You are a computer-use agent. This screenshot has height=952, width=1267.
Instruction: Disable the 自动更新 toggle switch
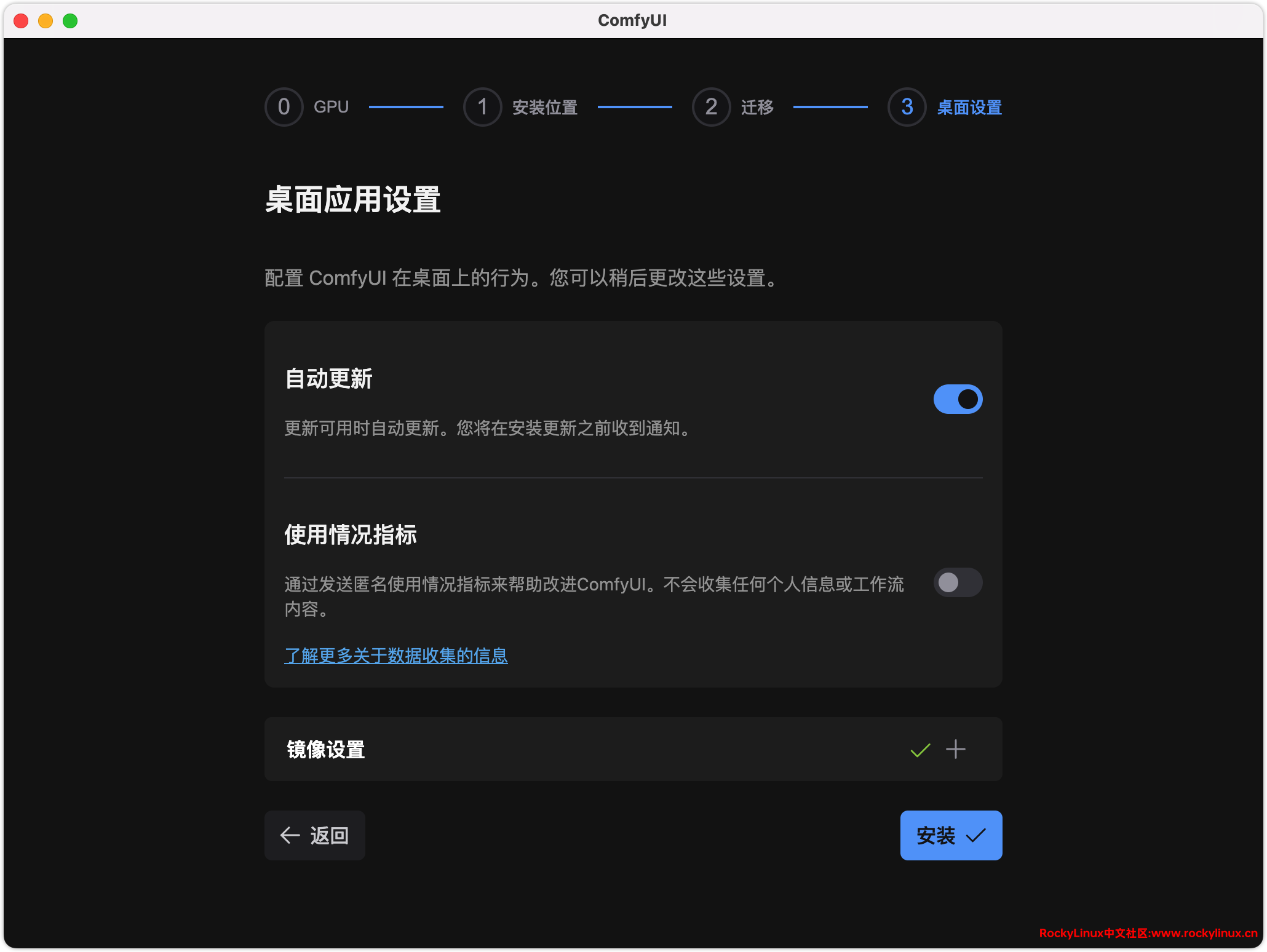tap(958, 399)
